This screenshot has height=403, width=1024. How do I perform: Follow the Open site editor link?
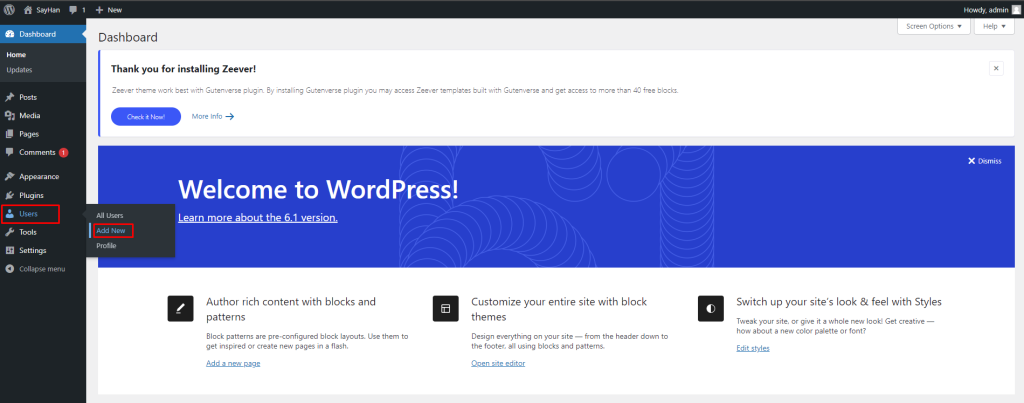[x=498, y=363]
